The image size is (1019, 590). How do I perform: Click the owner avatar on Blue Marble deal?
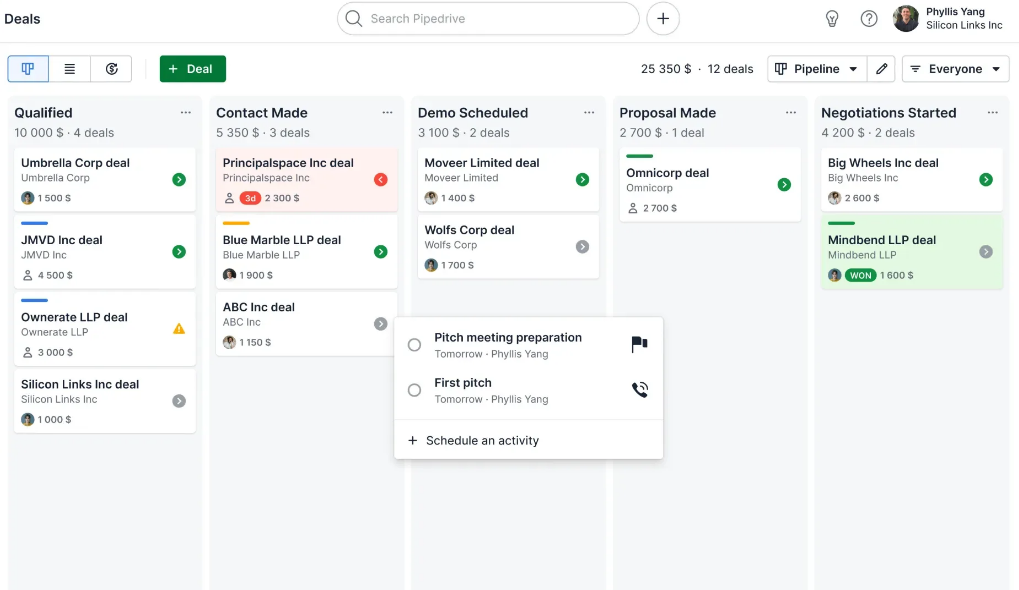229,276
